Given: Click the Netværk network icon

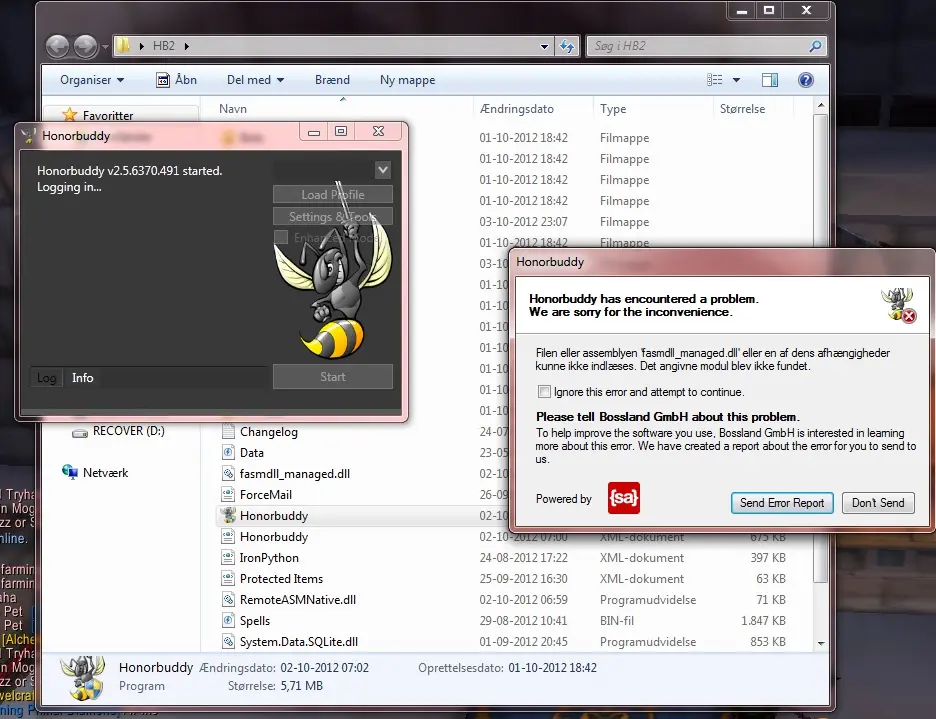Looking at the screenshot, I should pos(70,472).
